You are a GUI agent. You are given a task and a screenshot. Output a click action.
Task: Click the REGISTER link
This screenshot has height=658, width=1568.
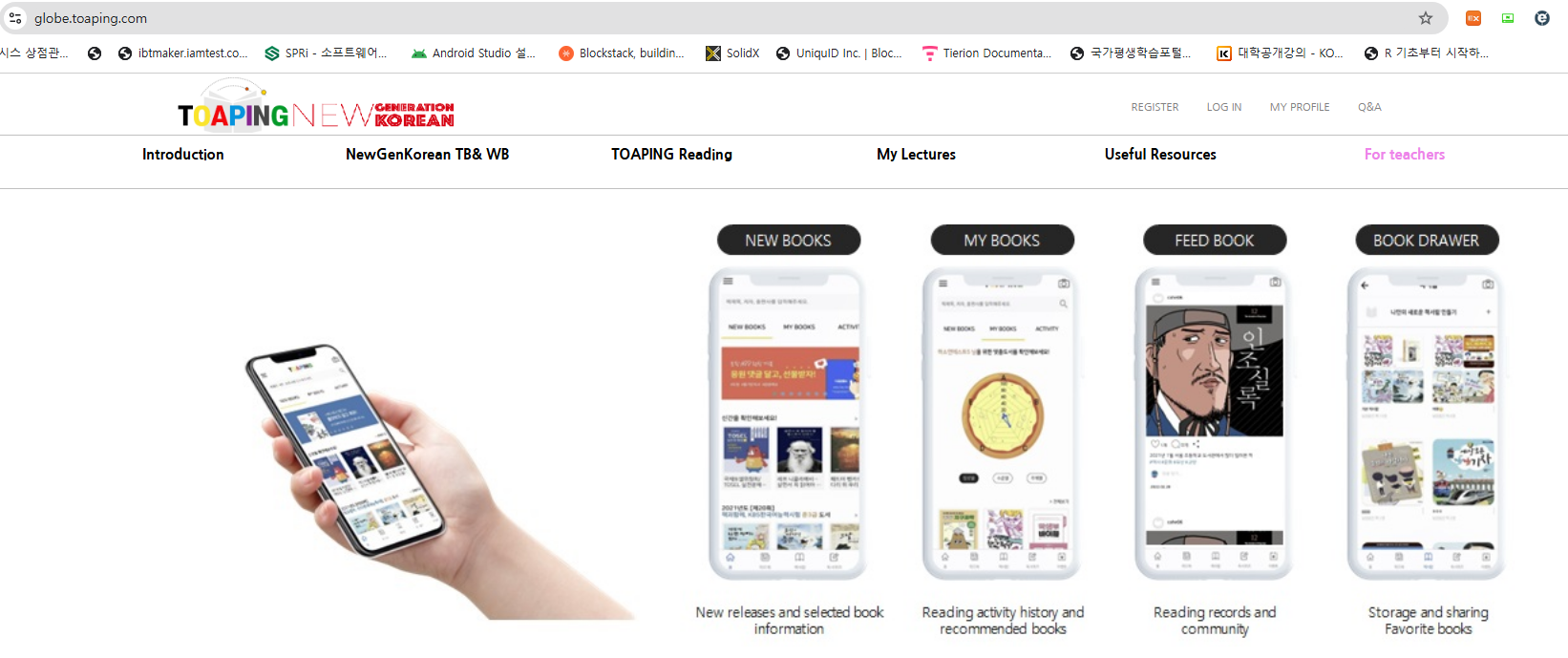pyautogui.click(x=1155, y=107)
